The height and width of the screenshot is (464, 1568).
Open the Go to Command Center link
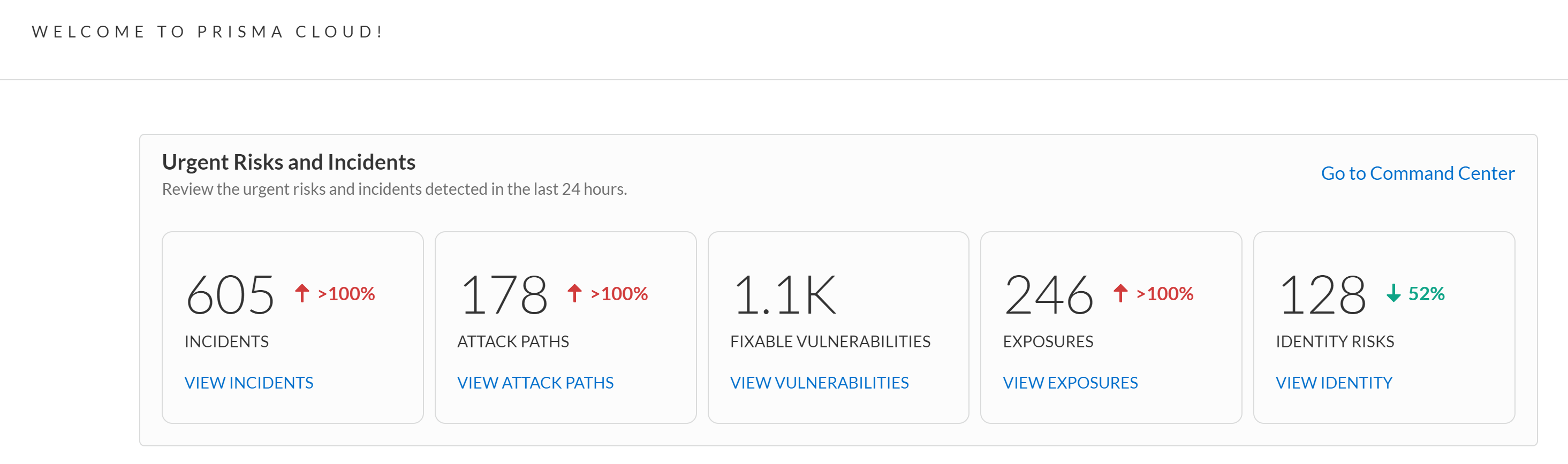(x=1417, y=173)
